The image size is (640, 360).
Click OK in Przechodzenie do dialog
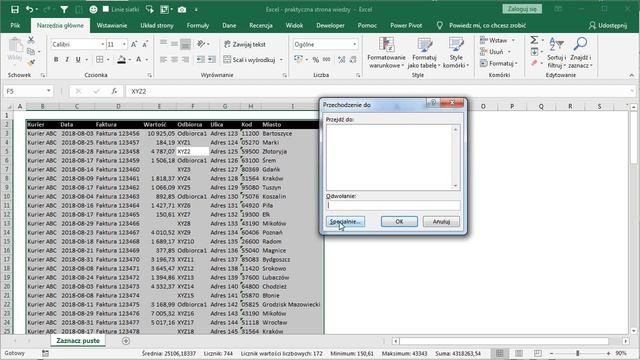click(399, 222)
